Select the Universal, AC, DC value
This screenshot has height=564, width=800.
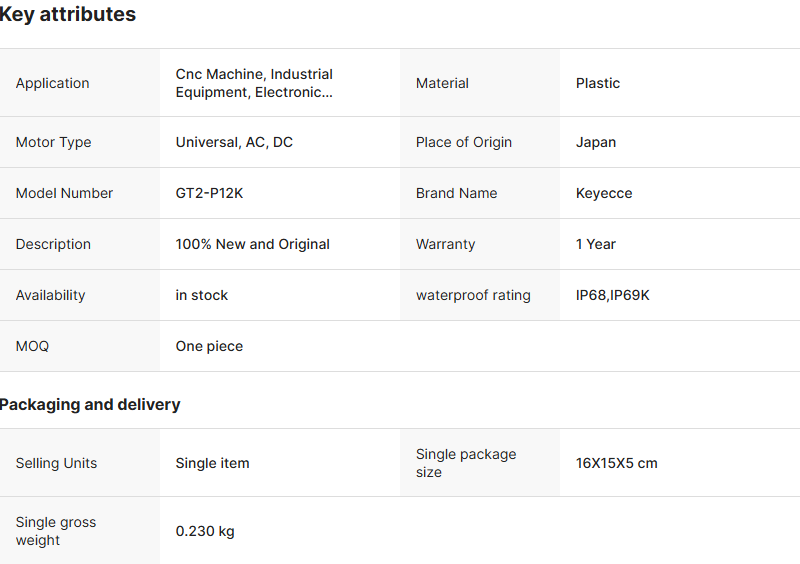[234, 142]
